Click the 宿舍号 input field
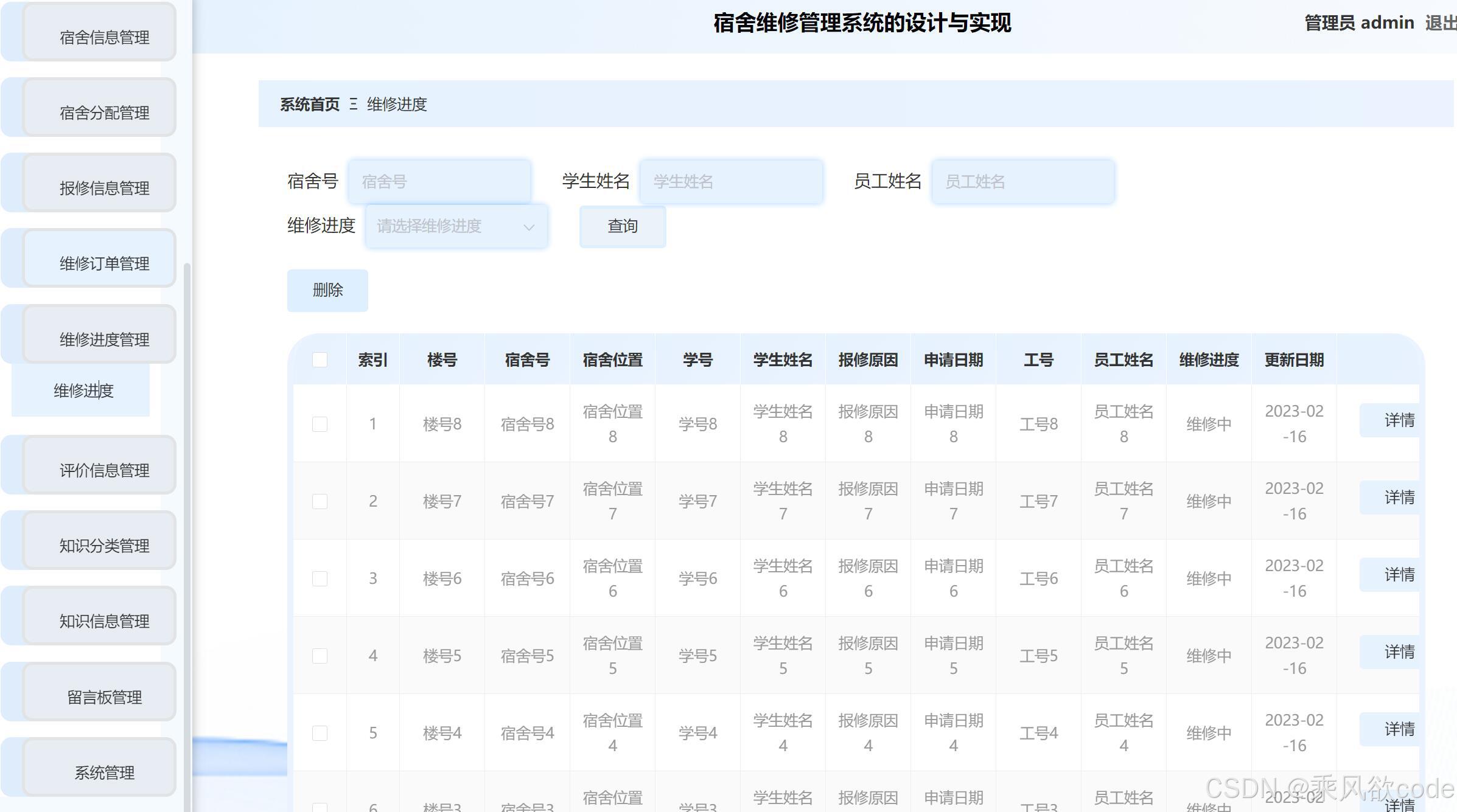Screen dimensions: 1457x812 coord(438,181)
